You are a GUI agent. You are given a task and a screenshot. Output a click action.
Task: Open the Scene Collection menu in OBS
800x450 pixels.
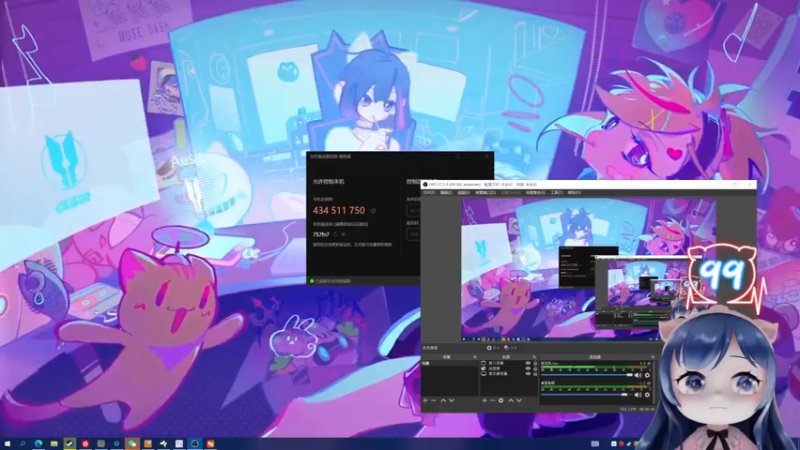point(536,193)
